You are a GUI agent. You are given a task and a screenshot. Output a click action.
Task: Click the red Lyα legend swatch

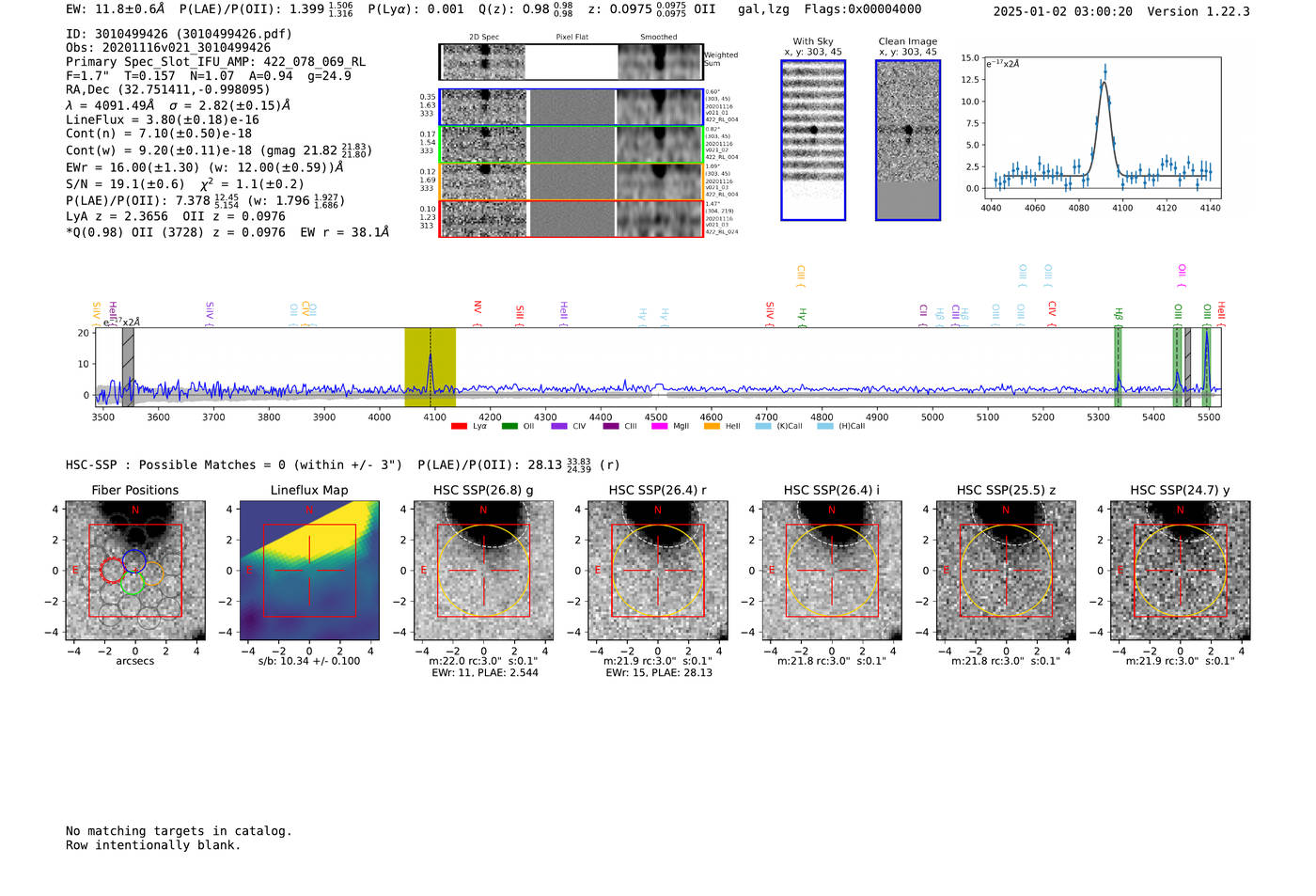[x=459, y=426]
